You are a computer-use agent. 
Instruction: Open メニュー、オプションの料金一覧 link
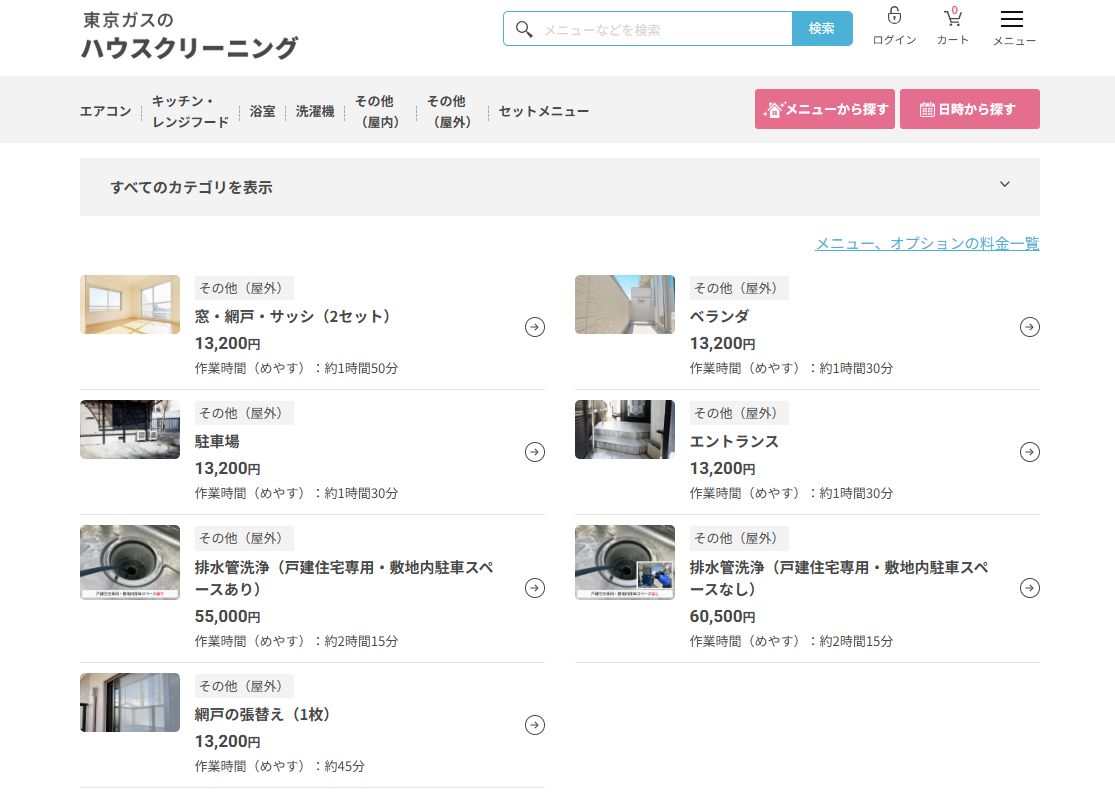pyautogui.click(x=926, y=243)
